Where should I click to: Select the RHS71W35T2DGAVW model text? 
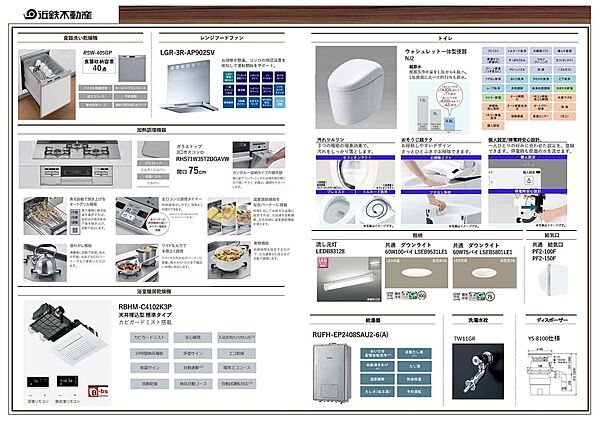click(x=202, y=159)
